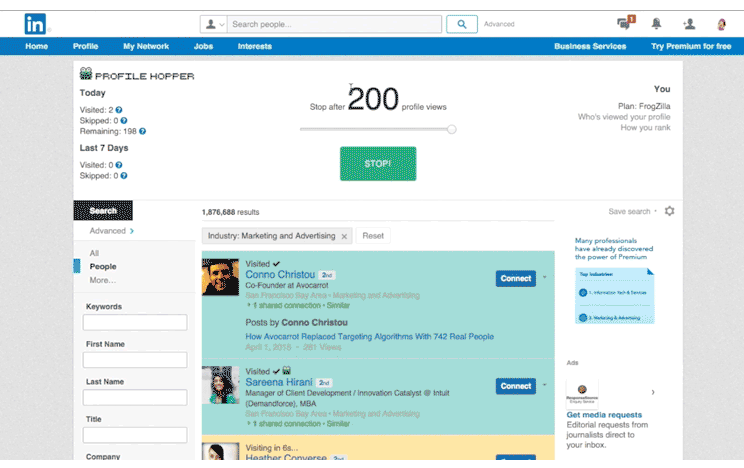Open Conno Christou's profile photo
The height and width of the screenshot is (468, 744).
[x=220, y=277]
